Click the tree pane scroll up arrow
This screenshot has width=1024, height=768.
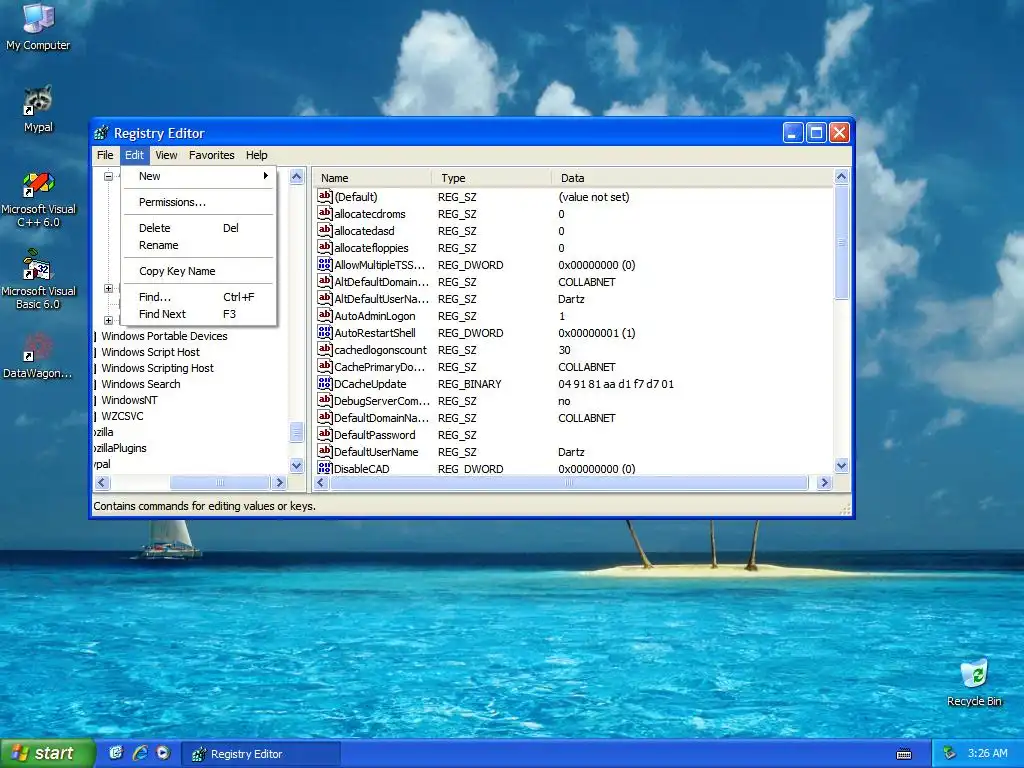[296, 176]
